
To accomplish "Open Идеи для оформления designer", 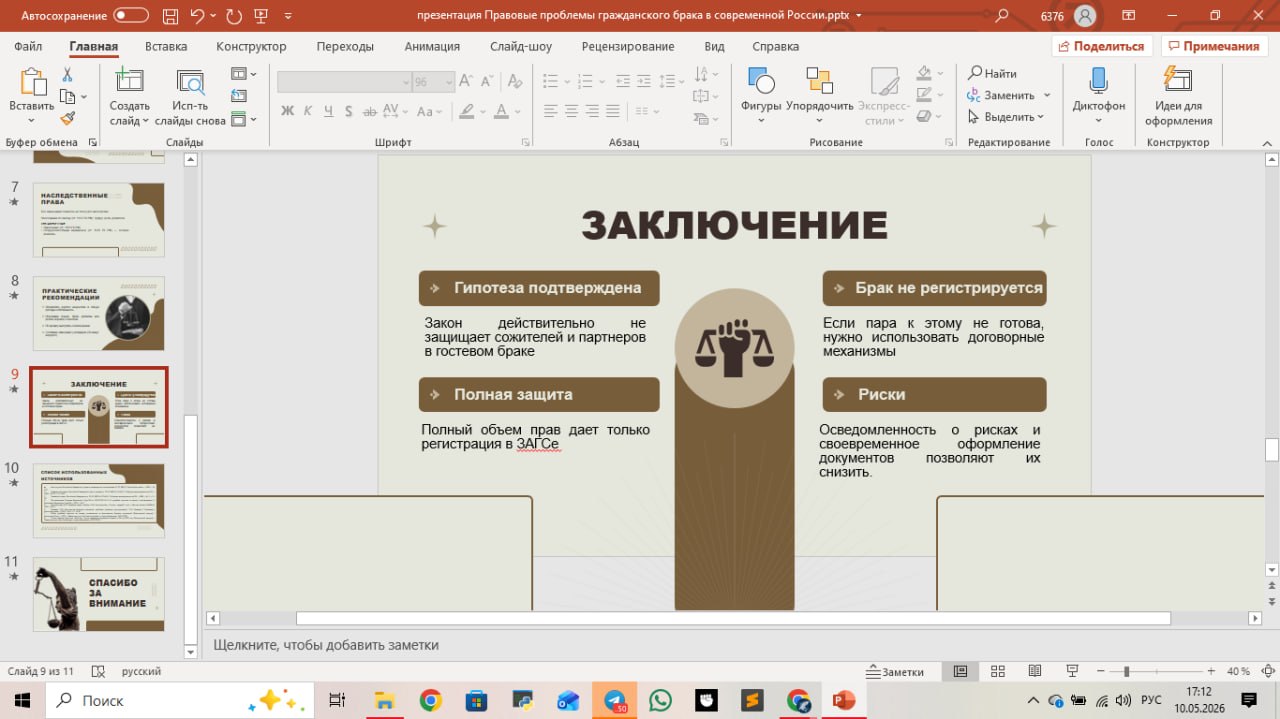I will coord(1178,97).
